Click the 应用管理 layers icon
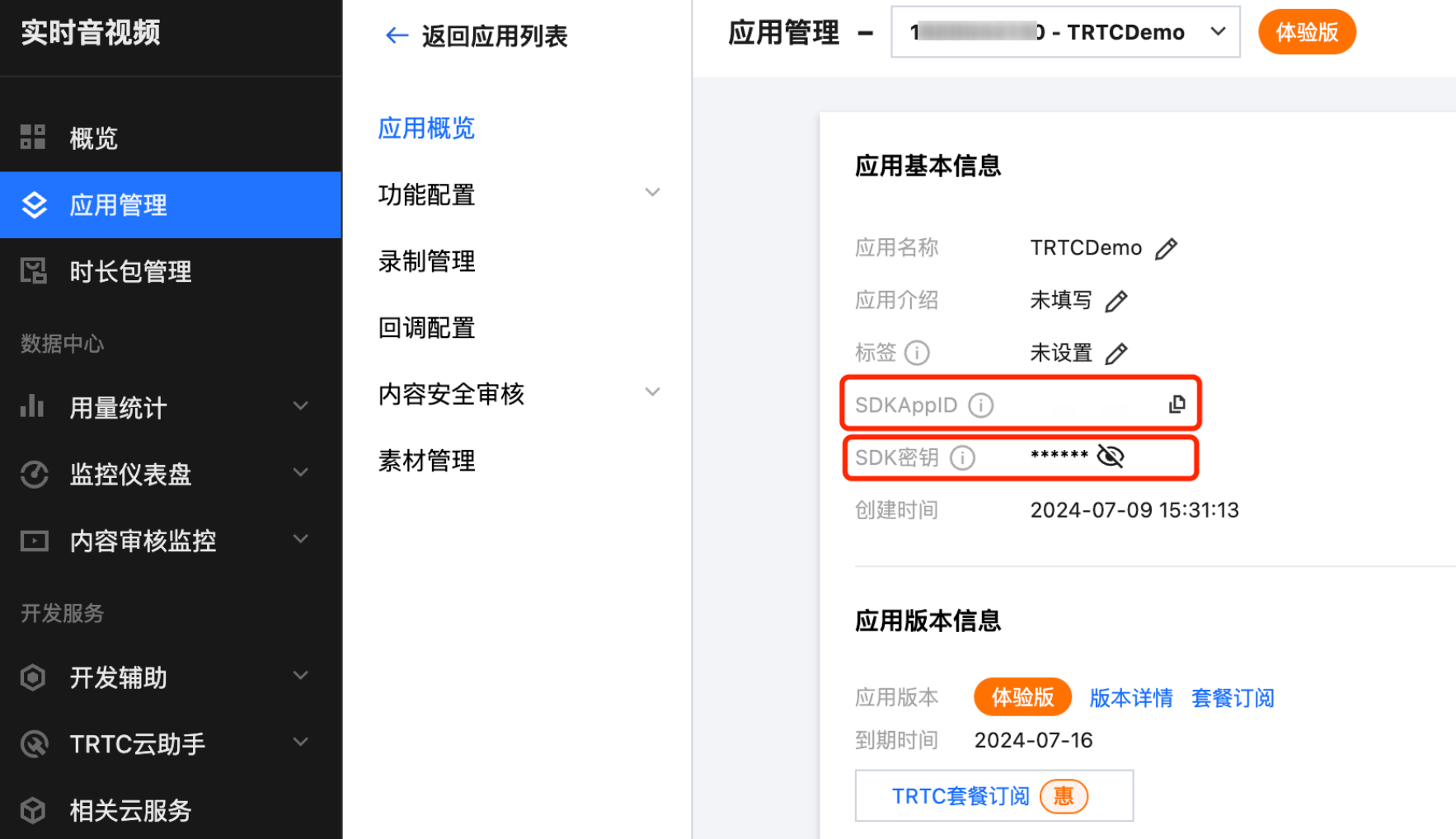 pos(34,204)
